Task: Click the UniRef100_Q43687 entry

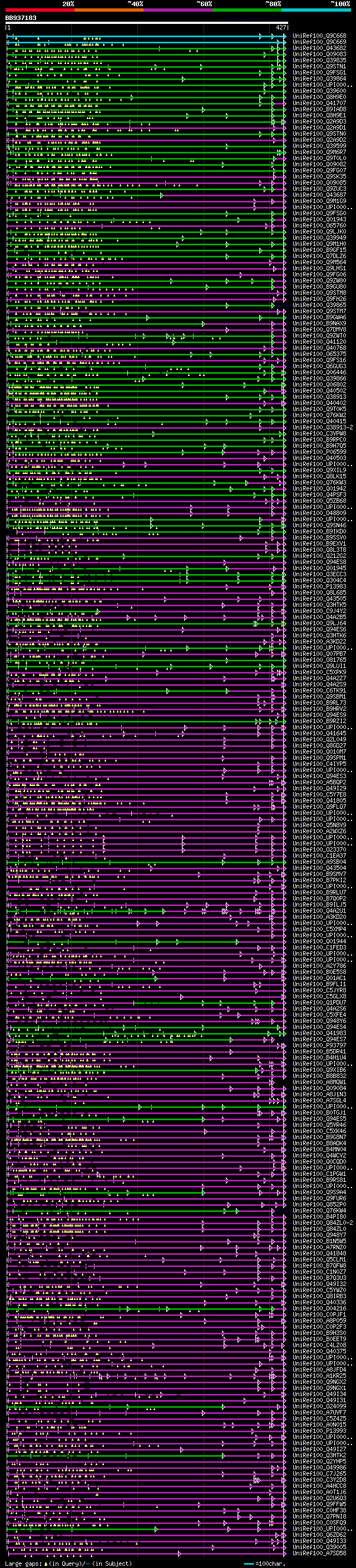Action: 319,195
